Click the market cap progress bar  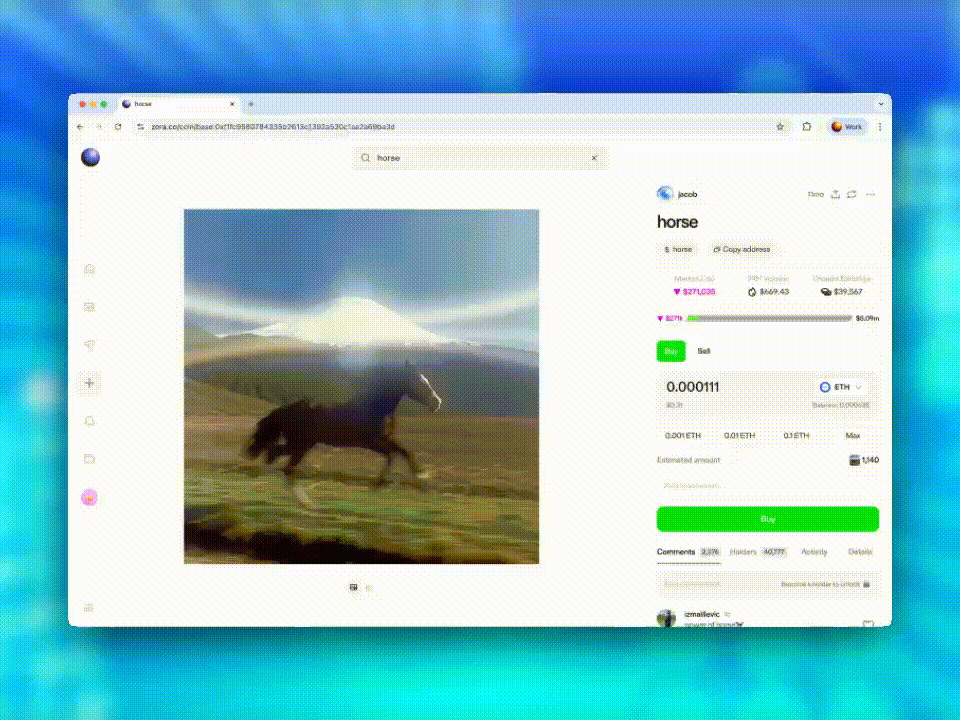pos(770,318)
